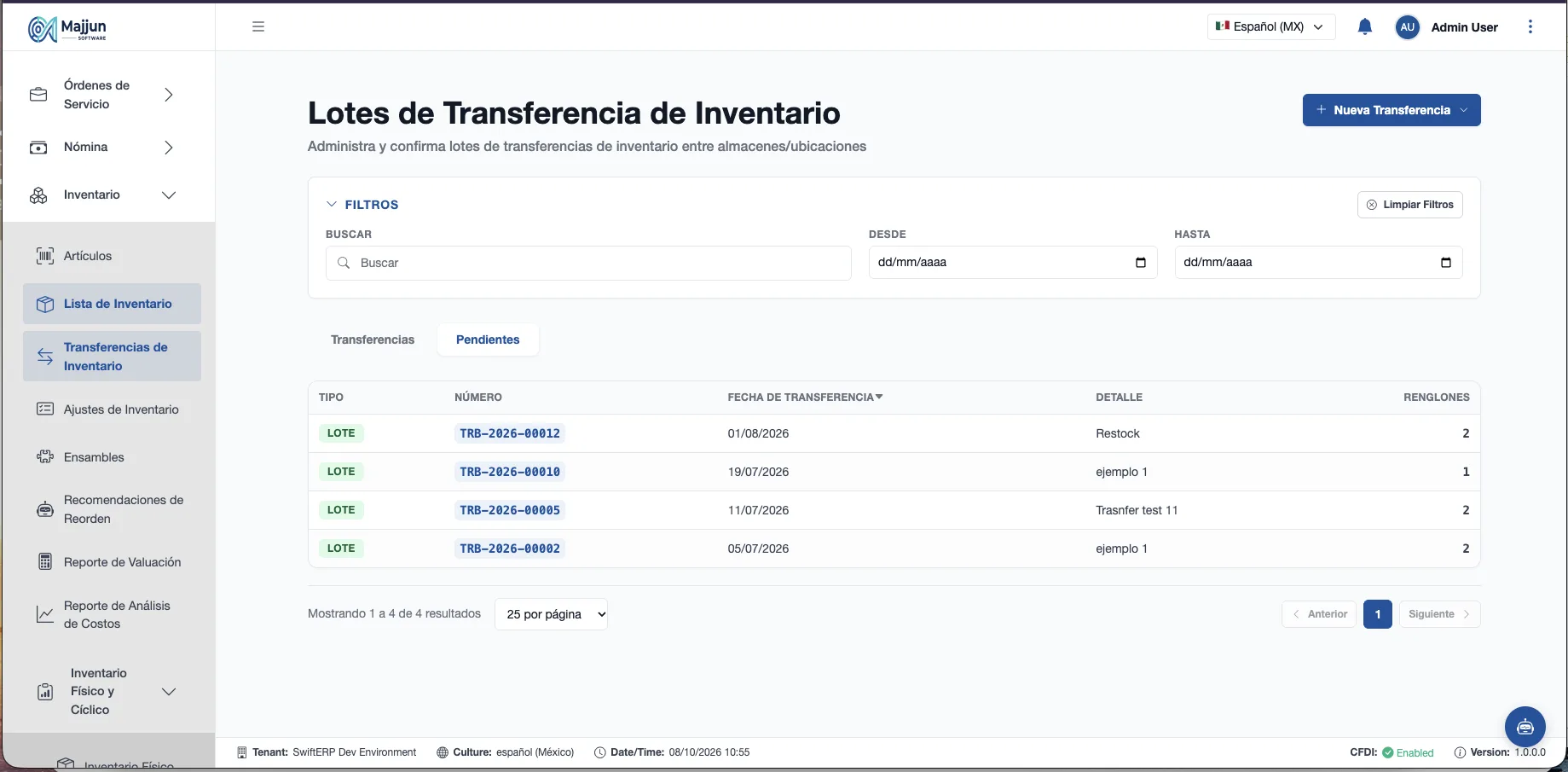Expand the Órdenes de Servicio chevron
This screenshot has height=772, width=1568.
coord(168,95)
